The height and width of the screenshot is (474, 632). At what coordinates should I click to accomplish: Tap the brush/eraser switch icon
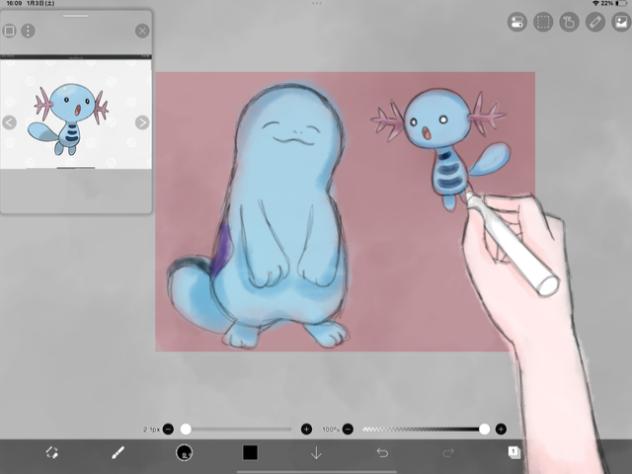[x=52, y=453]
